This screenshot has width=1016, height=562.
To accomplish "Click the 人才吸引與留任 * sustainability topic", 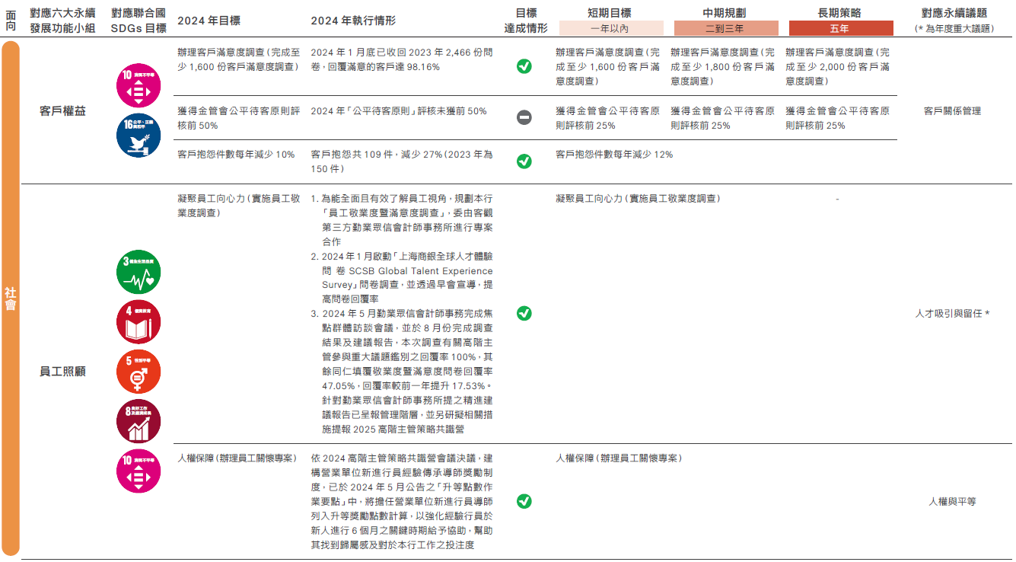I will pyautogui.click(x=952, y=314).
